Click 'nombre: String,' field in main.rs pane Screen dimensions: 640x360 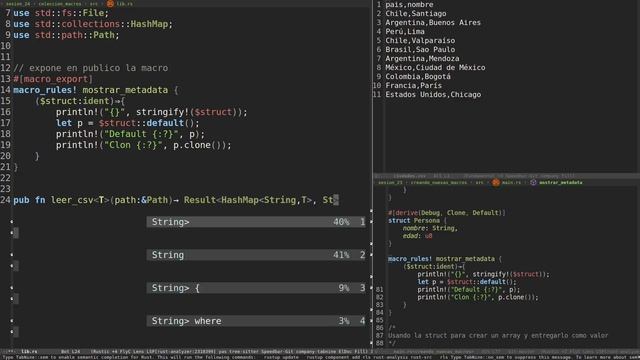pyautogui.click(x=430, y=228)
